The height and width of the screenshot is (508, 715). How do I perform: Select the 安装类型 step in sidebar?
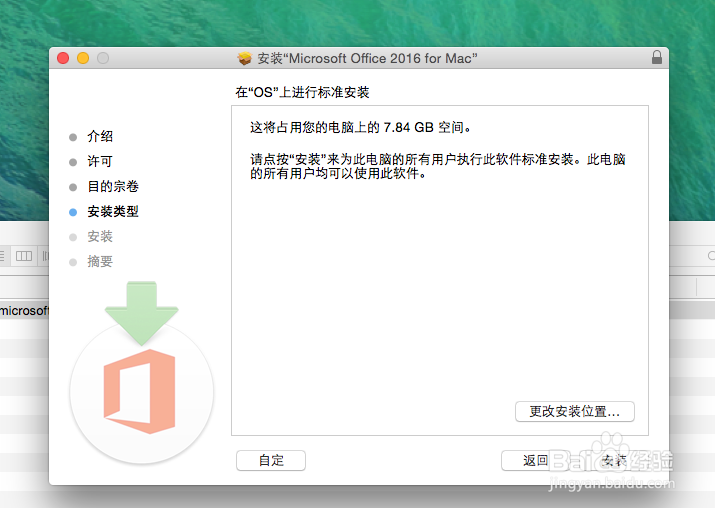[113, 212]
